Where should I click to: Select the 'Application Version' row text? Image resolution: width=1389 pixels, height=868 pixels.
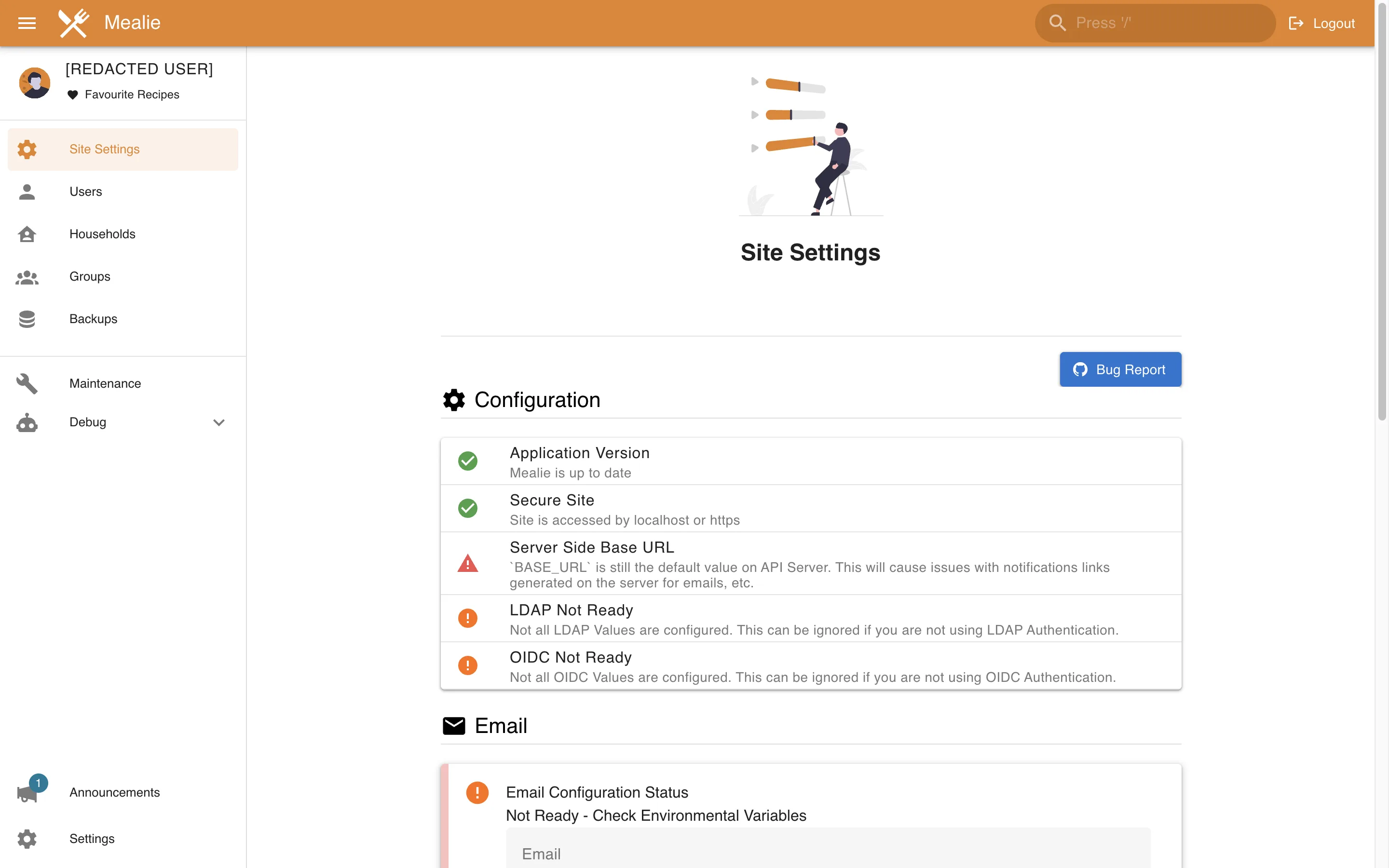click(580, 453)
